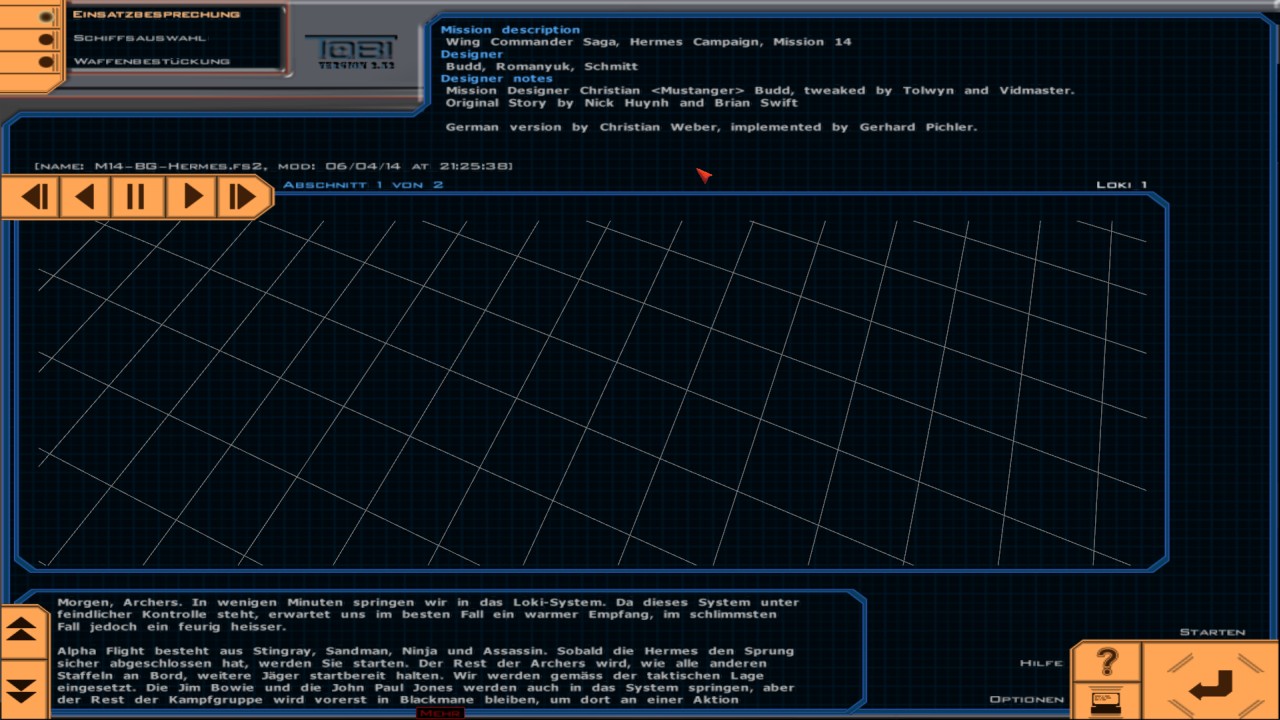Jump to the first briefing stage
Image resolution: width=1280 pixels, height=720 pixels.
point(35,196)
